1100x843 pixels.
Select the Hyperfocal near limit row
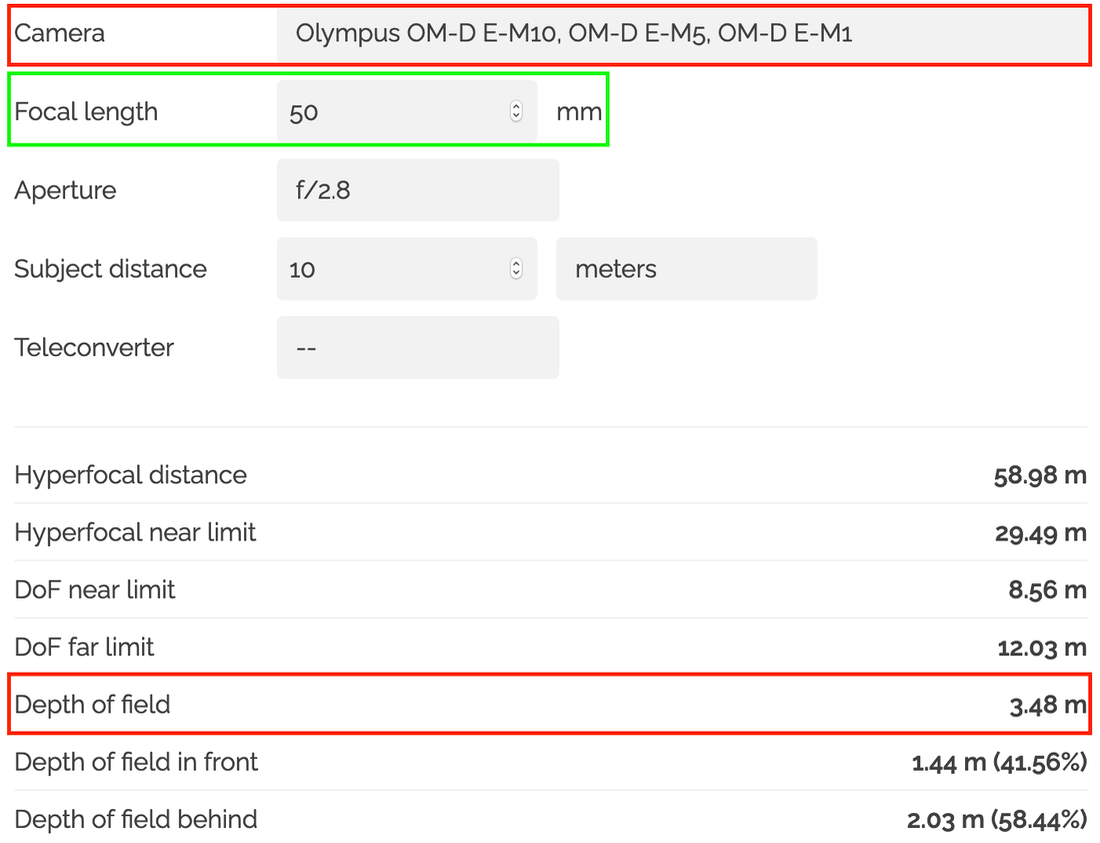pyautogui.click(x=551, y=532)
